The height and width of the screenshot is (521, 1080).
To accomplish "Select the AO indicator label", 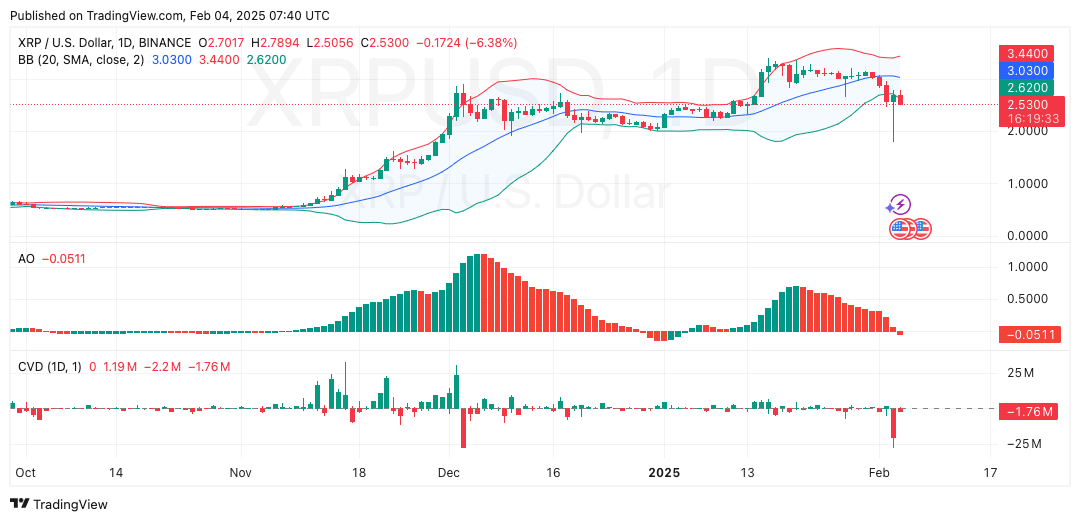I will (27, 259).
